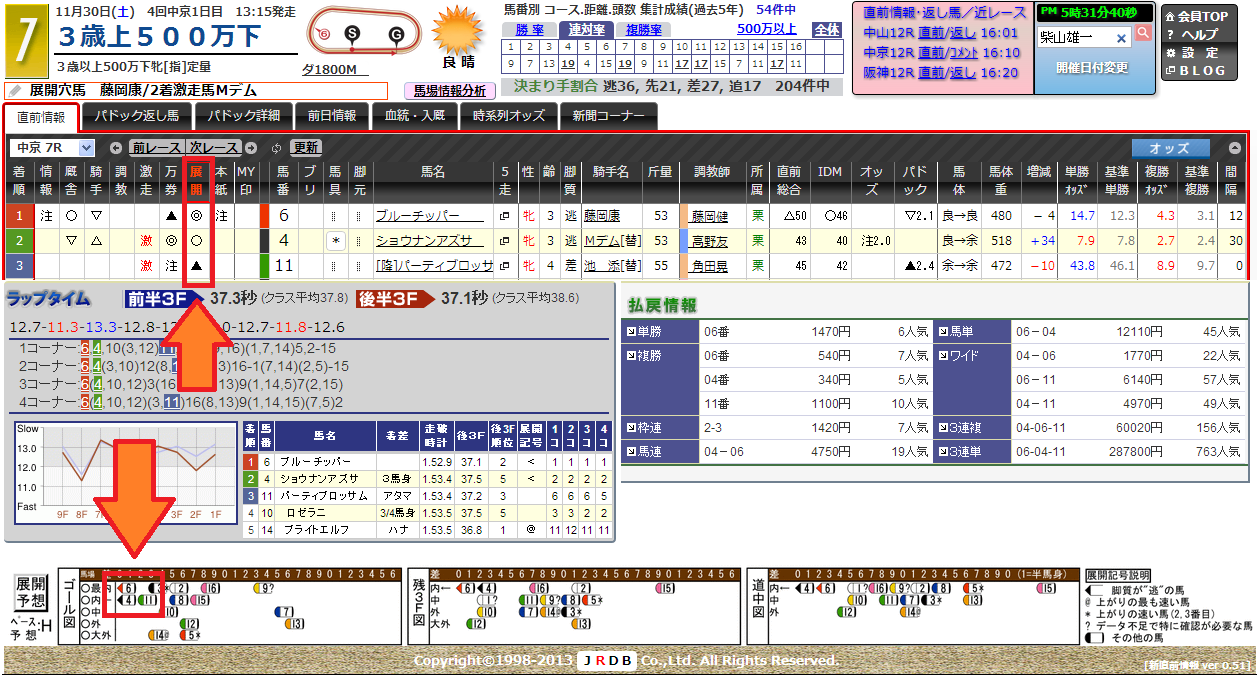Click jockey 藤岡康 link
The image size is (1258, 678).
[x=603, y=215]
